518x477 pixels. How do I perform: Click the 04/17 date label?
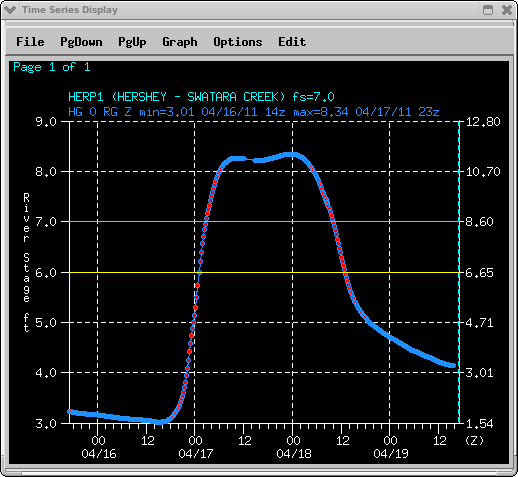pyautogui.click(x=196, y=454)
